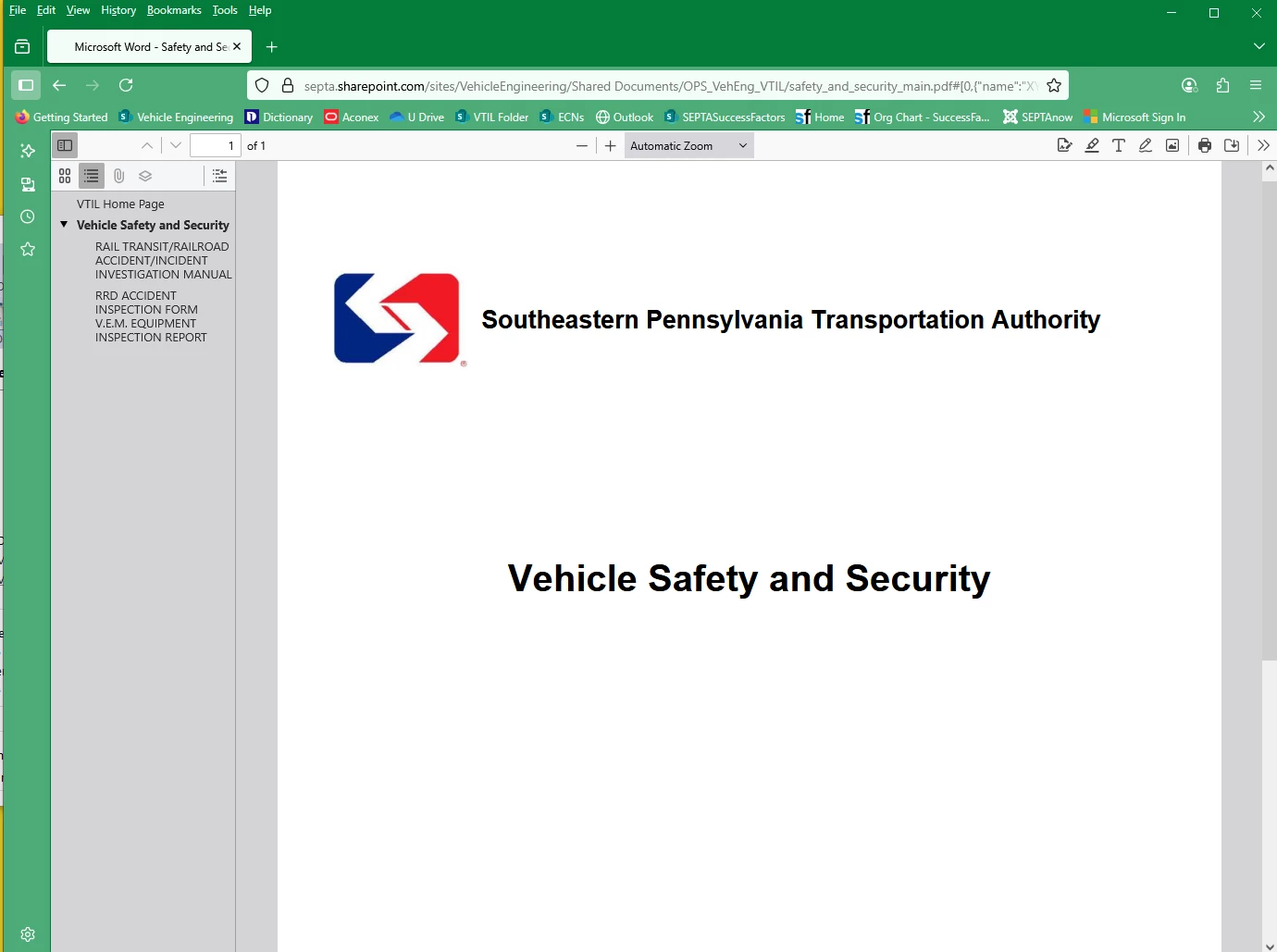The height and width of the screenshot is (952, 1277).
Task: Open the Automatic Zoom dropdown
Action: tap(689, 145)
